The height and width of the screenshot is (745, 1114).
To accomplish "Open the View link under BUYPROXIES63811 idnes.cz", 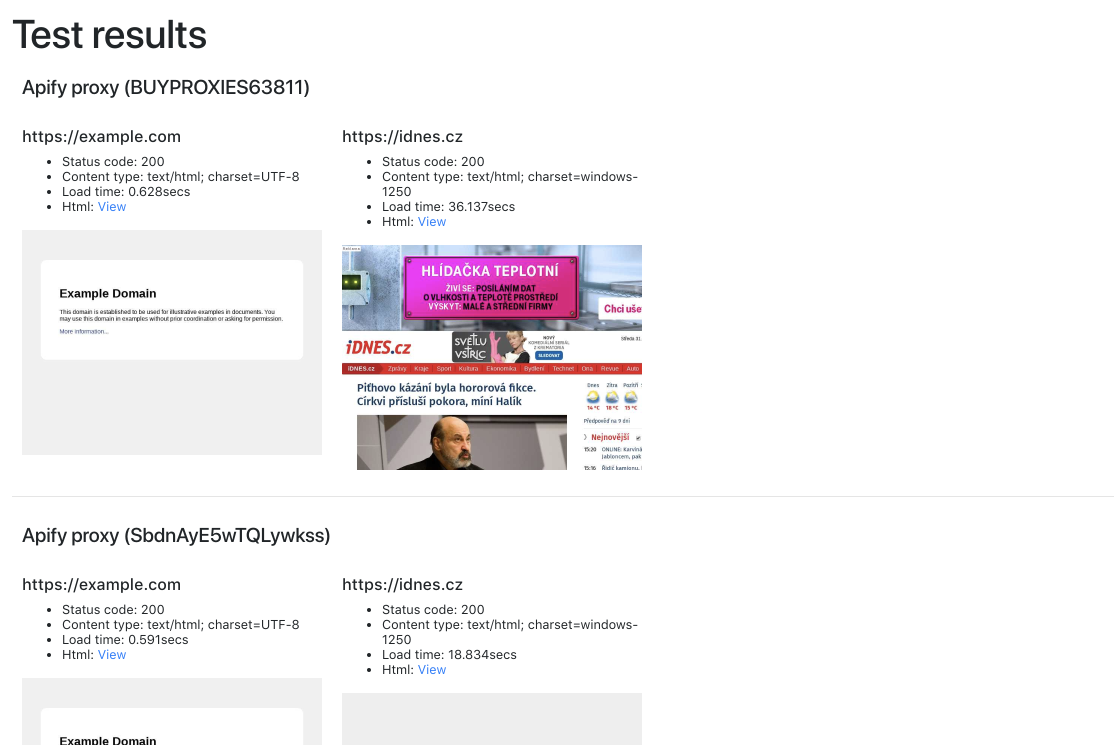I will click(432, 222).
